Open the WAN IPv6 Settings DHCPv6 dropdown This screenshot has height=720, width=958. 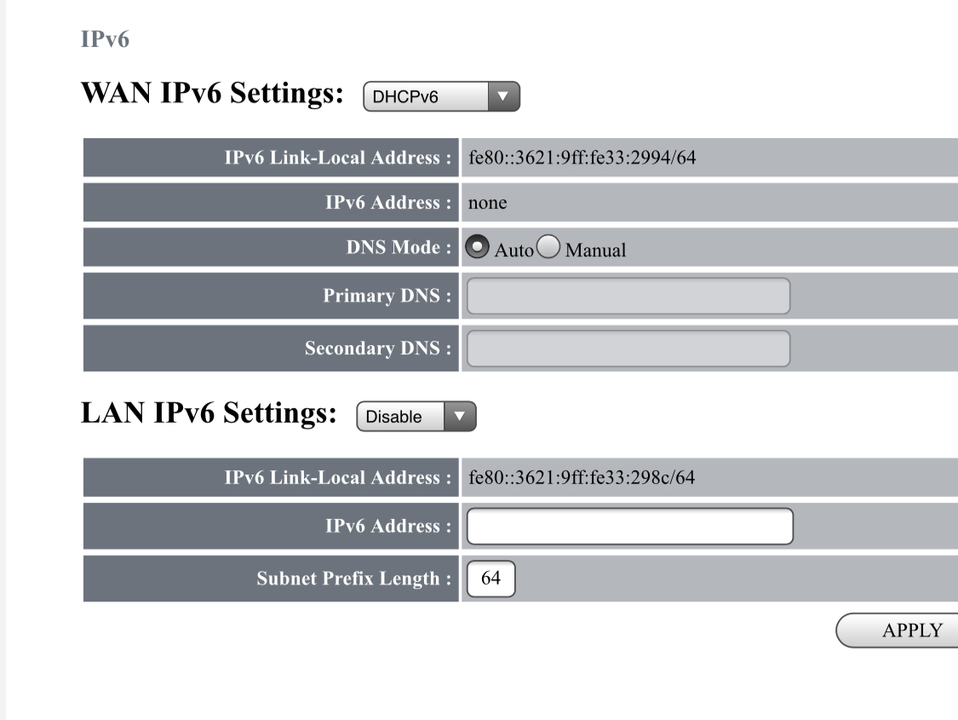(x=441, y=97)
